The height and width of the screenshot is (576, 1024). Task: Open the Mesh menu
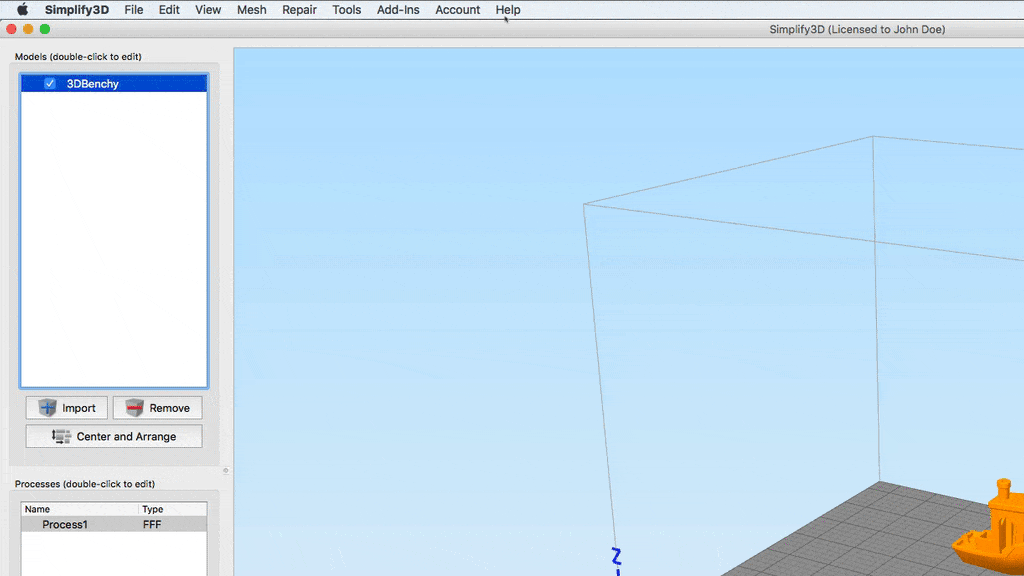coord(251,10)
